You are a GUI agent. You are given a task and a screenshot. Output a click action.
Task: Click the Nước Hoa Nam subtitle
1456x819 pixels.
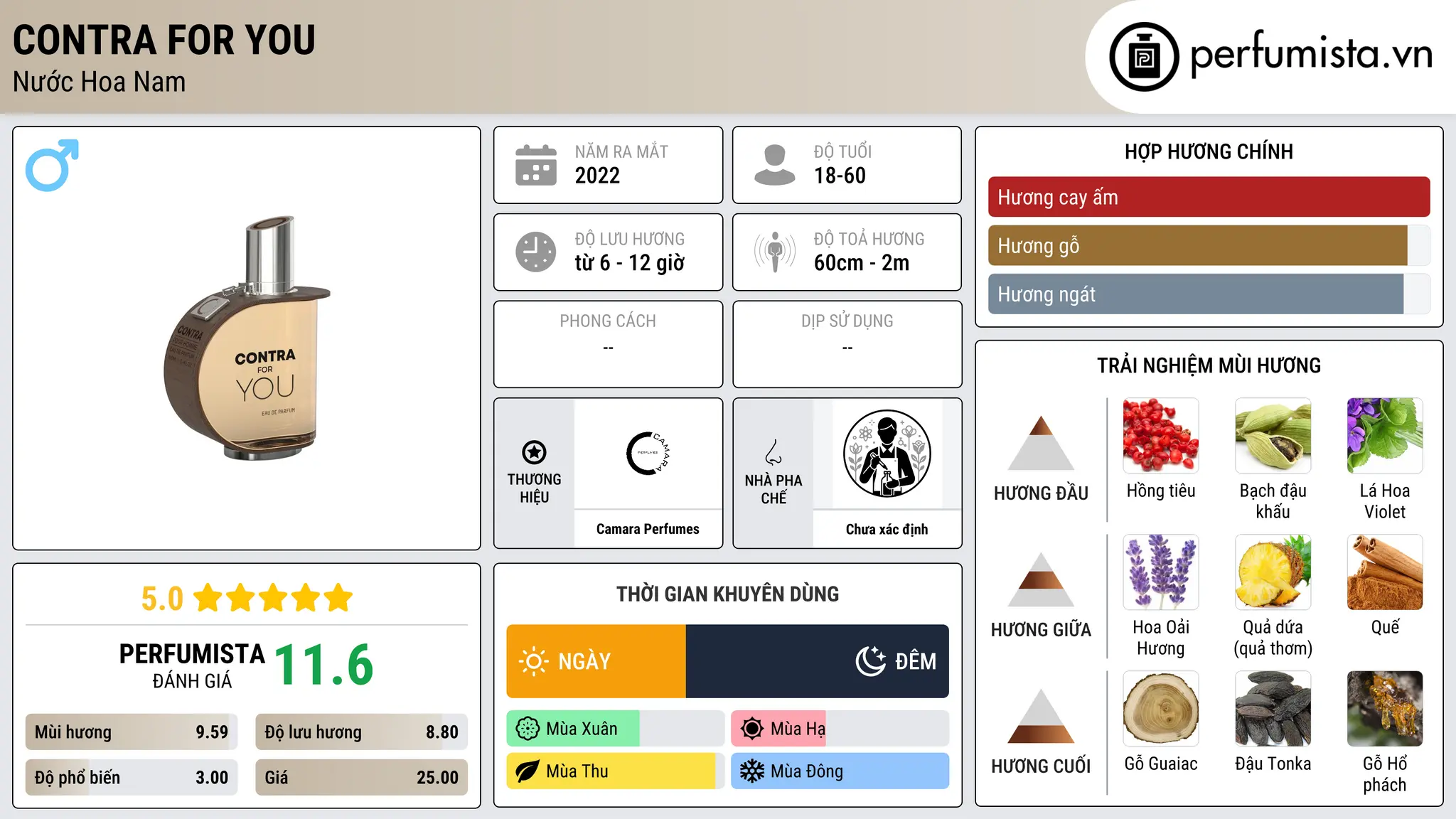point(100,82)
